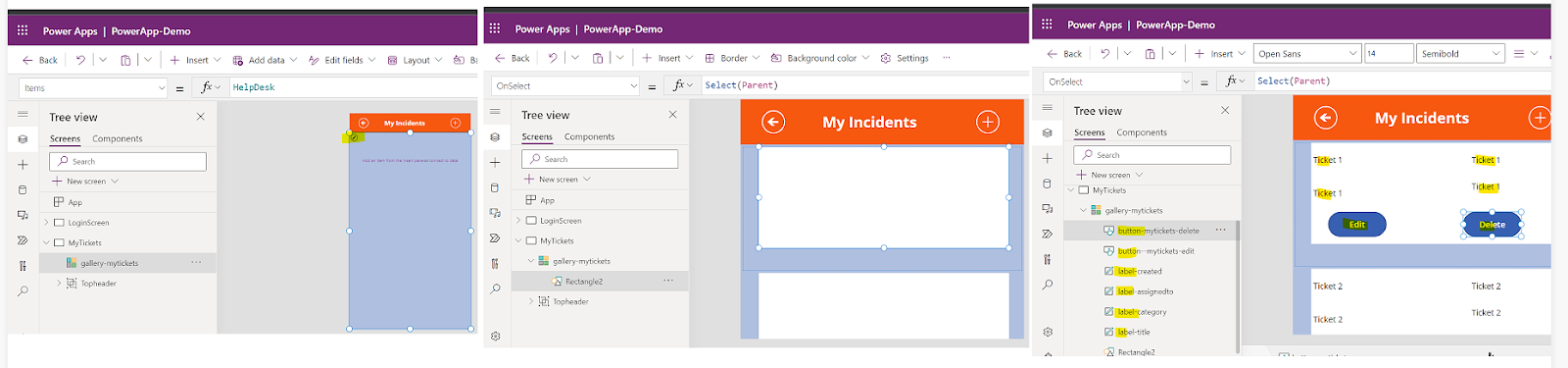Click New screen in middle screenshot

558,180
